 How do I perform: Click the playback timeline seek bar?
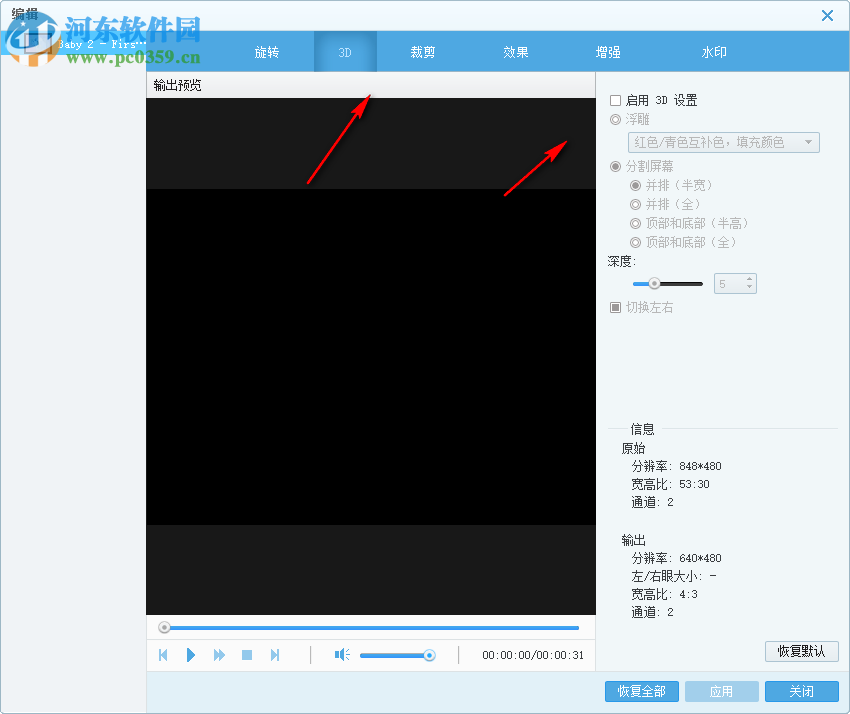pyautogui.click(x=370, y=627)
